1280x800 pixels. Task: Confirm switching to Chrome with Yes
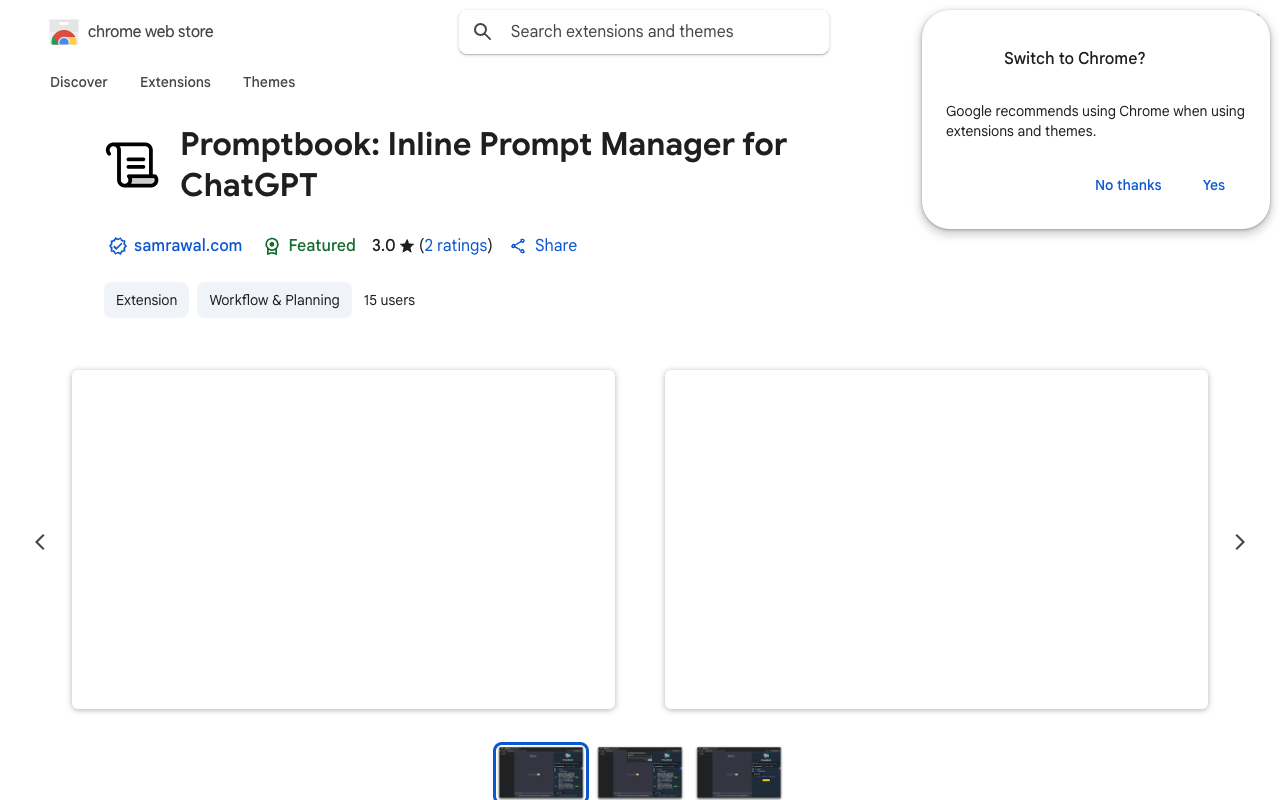[1214, 185]
